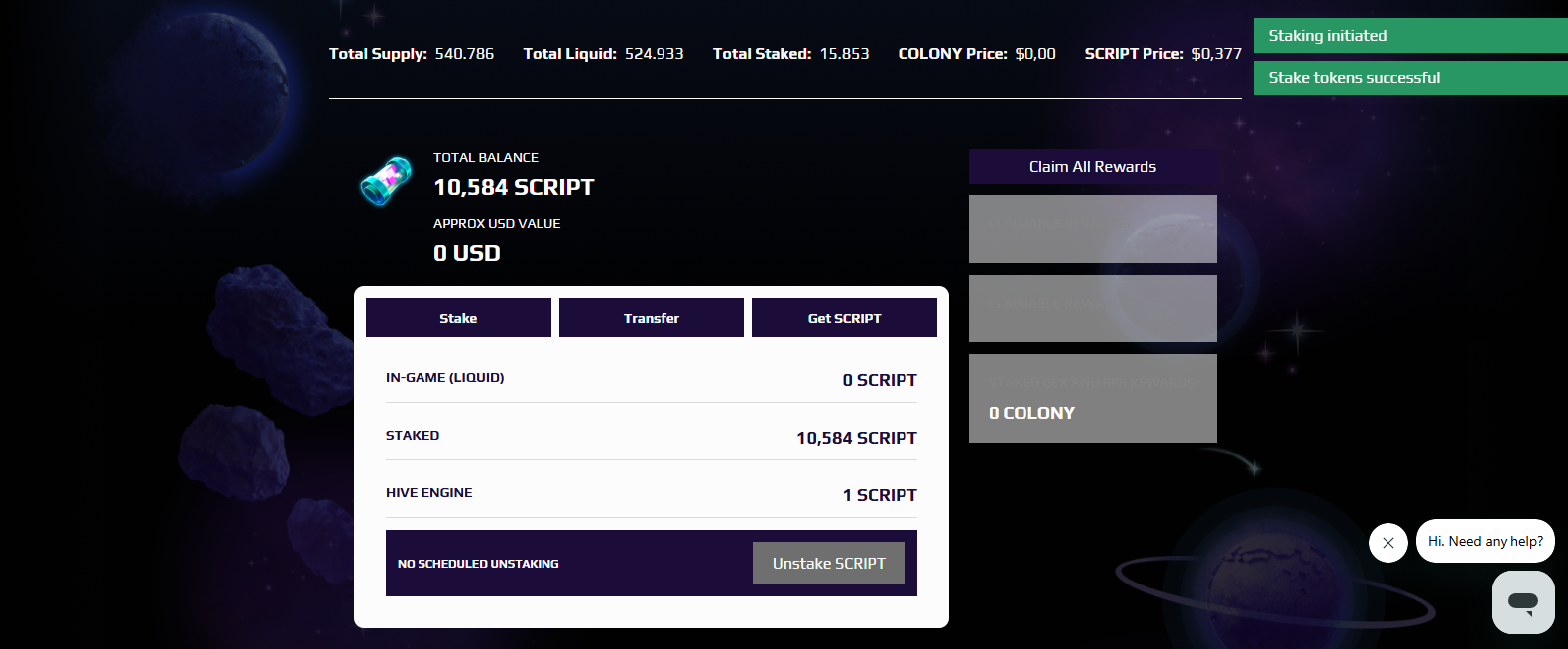
Task: Select the Total Liquid 524.933 value
Action: [654, 54]
